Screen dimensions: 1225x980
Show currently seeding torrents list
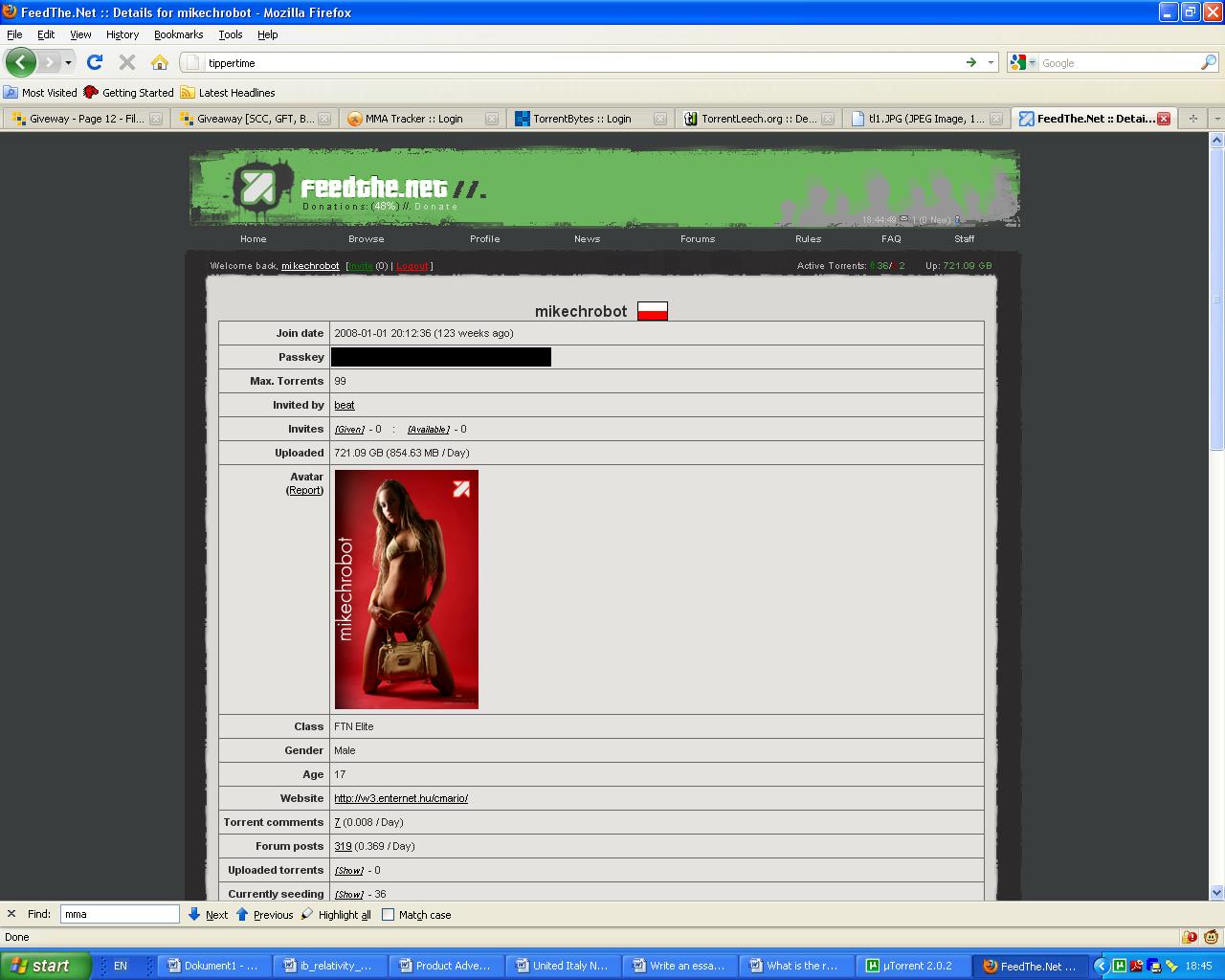pos(348,895)
